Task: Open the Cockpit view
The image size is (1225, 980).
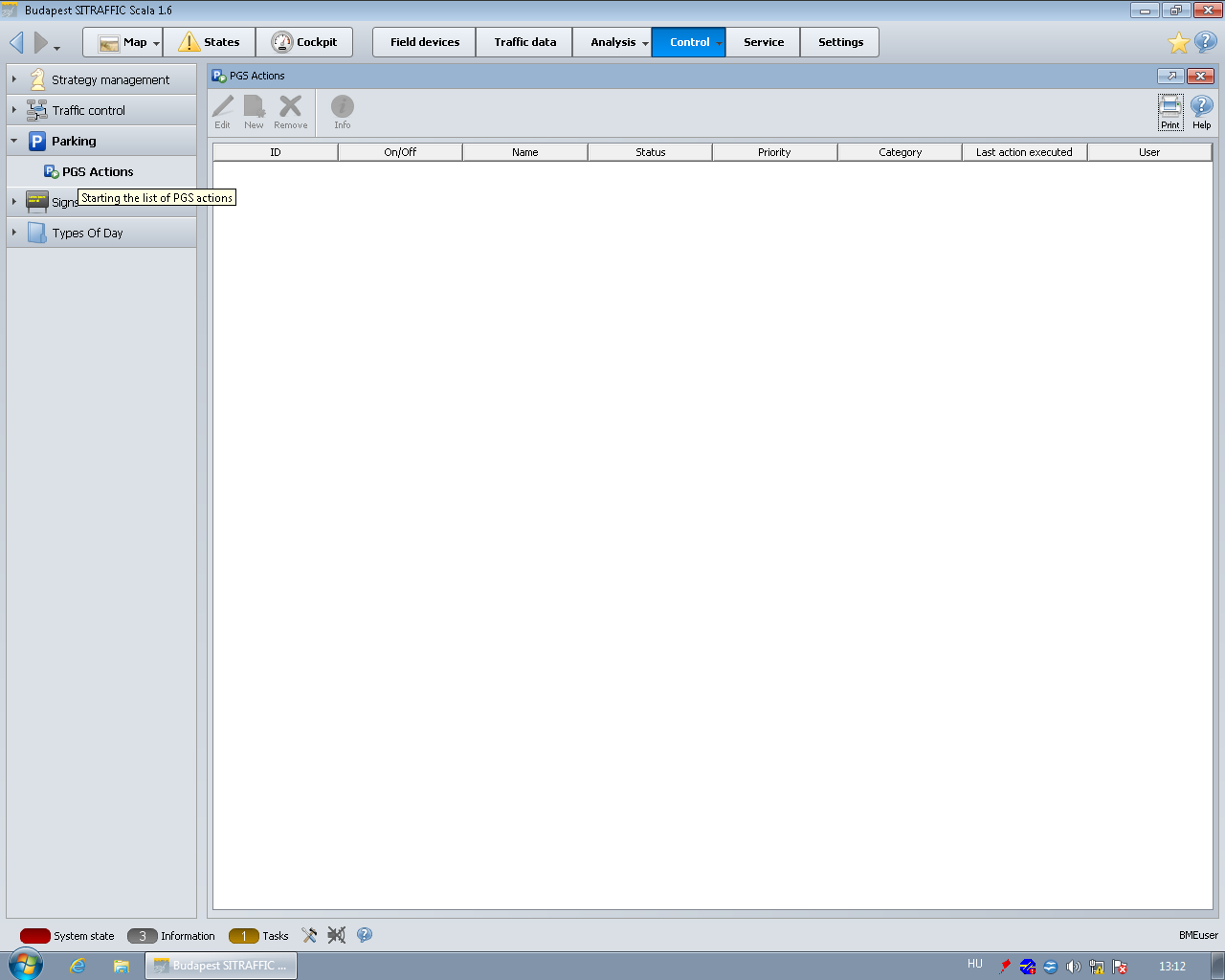Action: point(304,42)
